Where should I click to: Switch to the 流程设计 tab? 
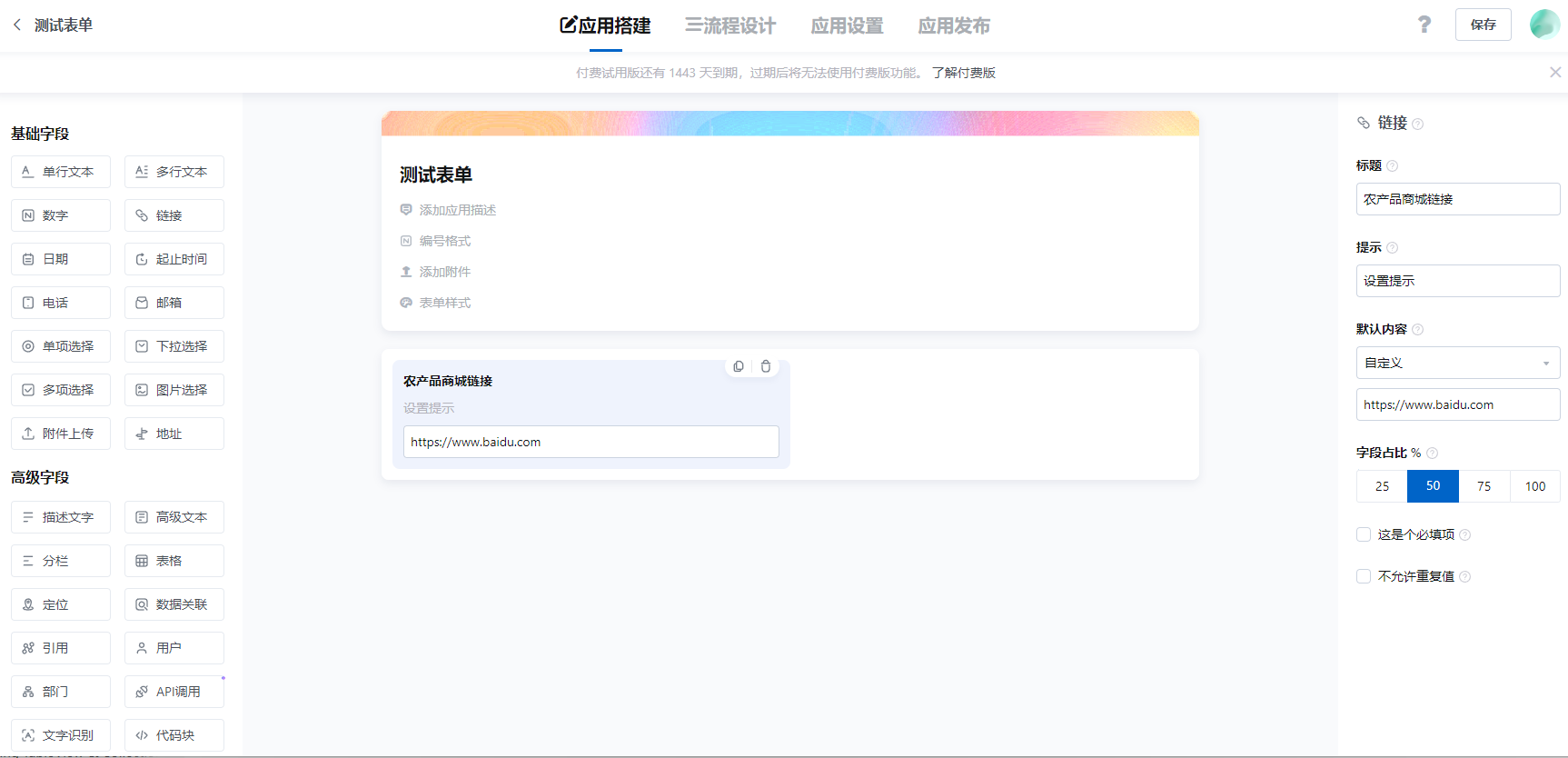730,25
